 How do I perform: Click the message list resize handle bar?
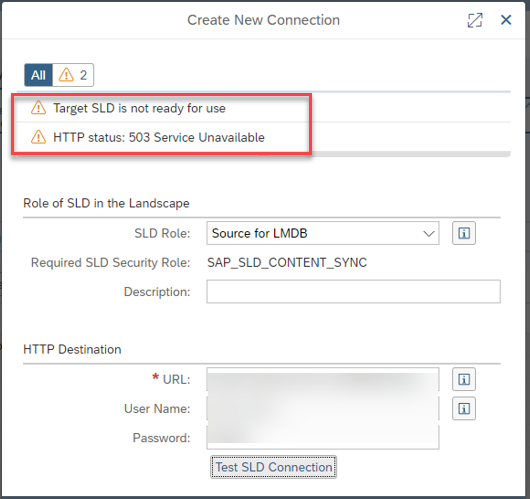pyautogui.click(x=264, y=155)
